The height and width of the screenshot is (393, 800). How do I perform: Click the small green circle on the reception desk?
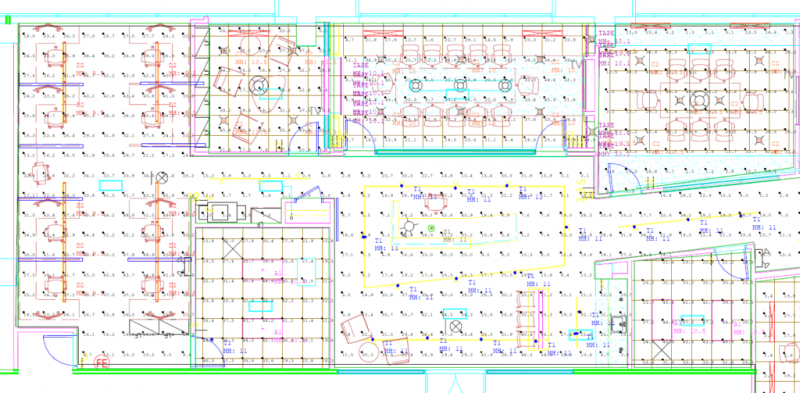pos(432,228)
